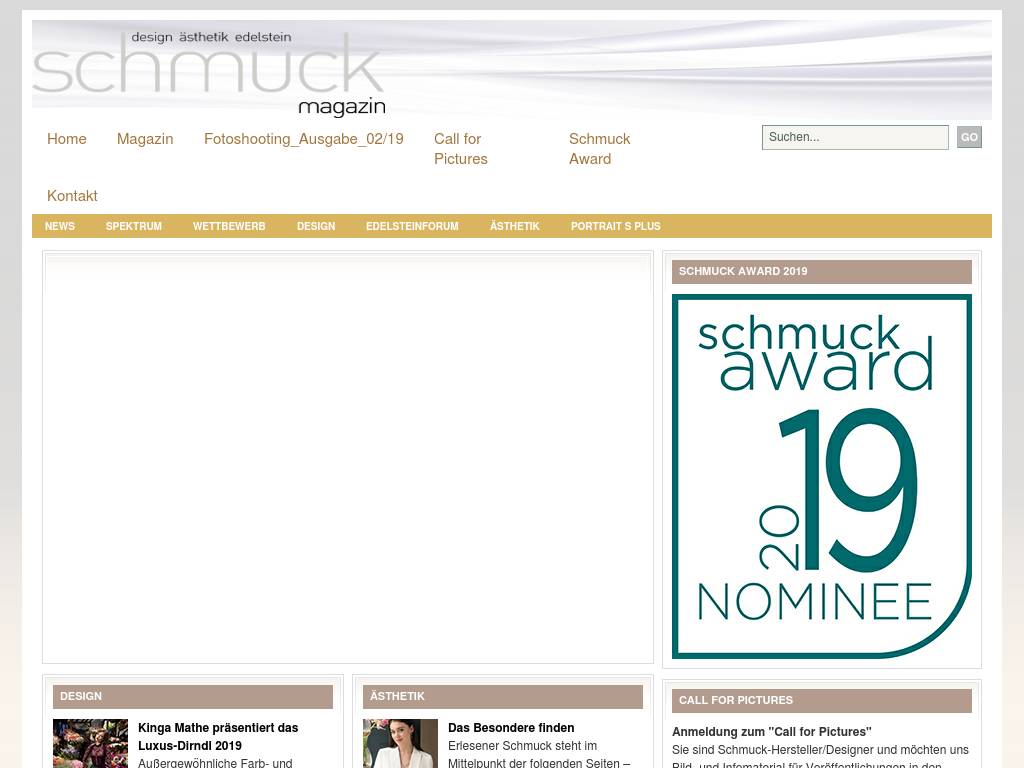Click the Kinga Mathe article thumbnail
Screen dimensions: 1024x768
(90, 743)
